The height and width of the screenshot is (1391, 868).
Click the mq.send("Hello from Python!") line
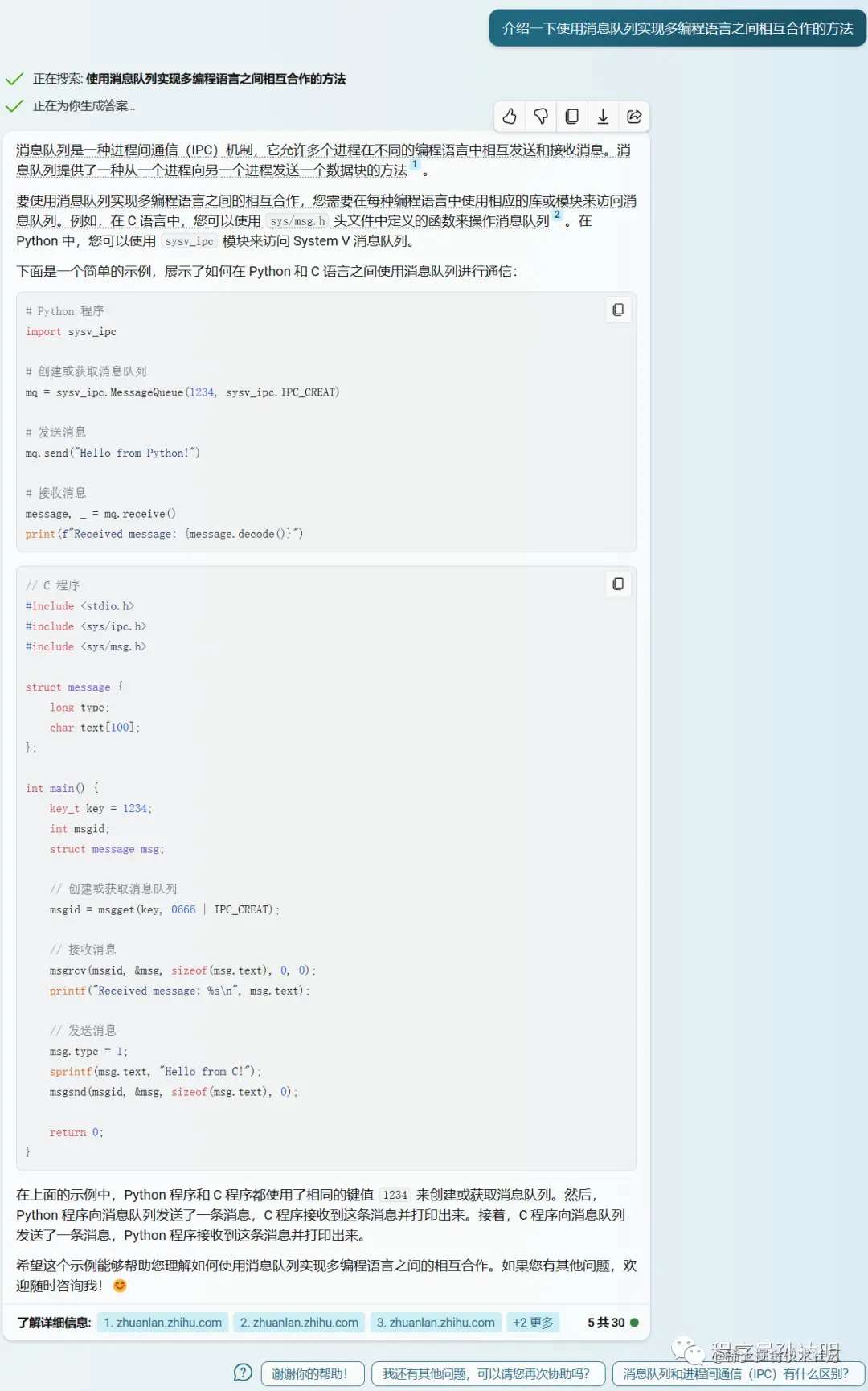tap(113, 453)
